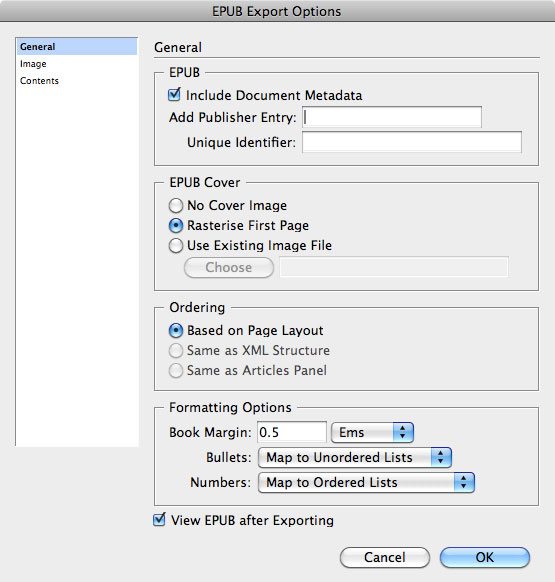Choose Use Existing Image File option

pos(176,245)
